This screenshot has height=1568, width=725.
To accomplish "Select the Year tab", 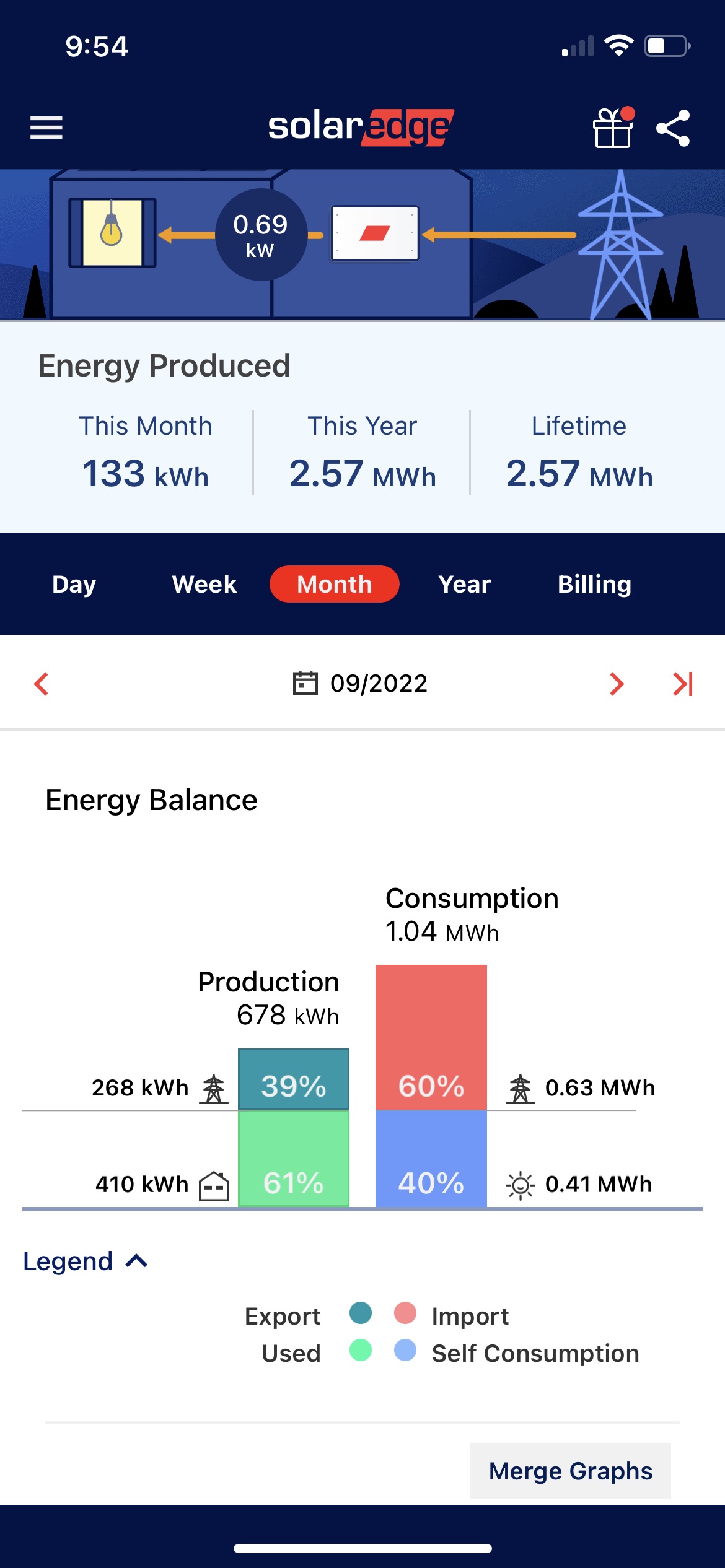I will (x=464, y=584).
